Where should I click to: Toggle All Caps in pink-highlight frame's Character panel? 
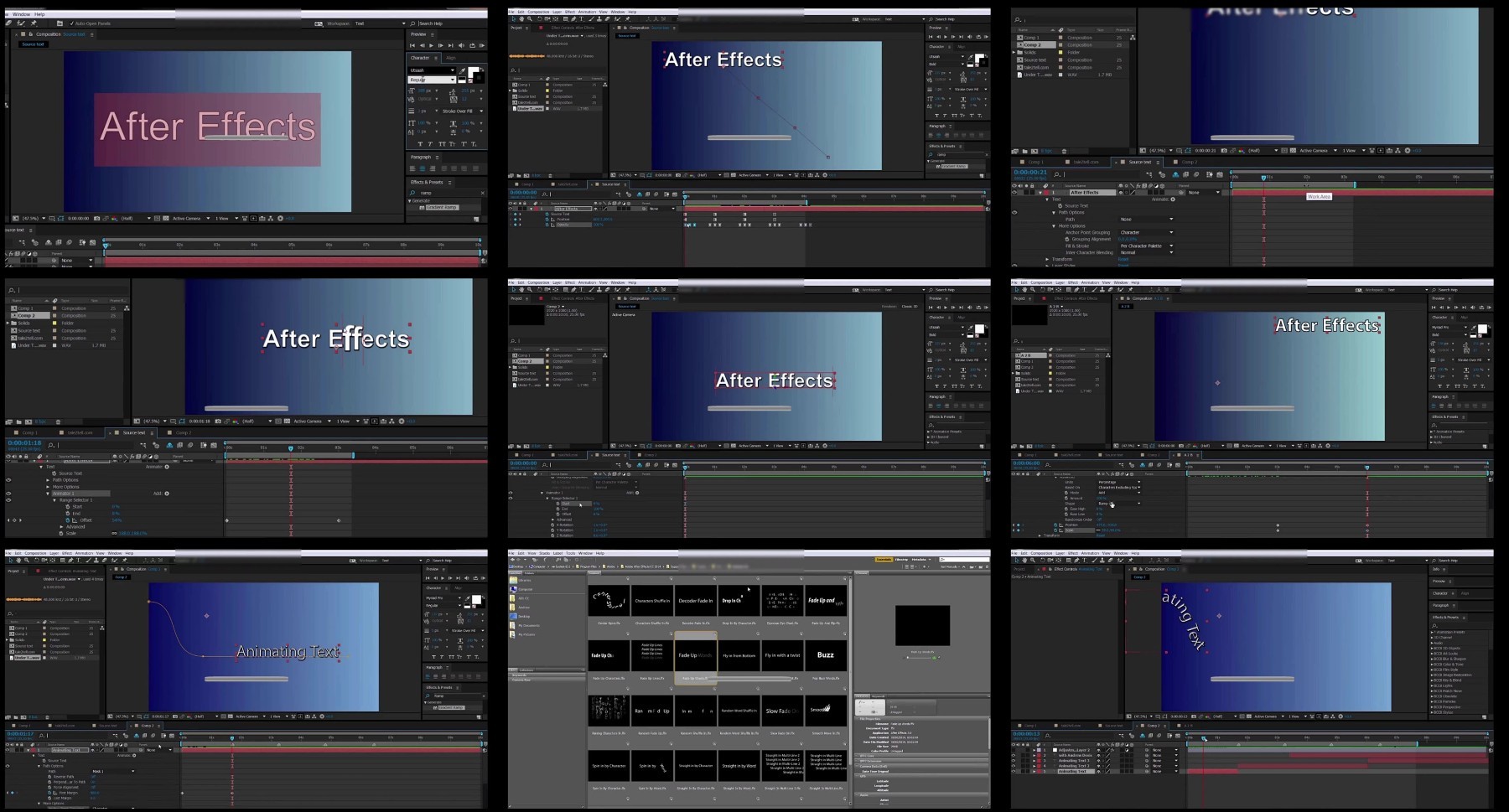pos(442,144)
